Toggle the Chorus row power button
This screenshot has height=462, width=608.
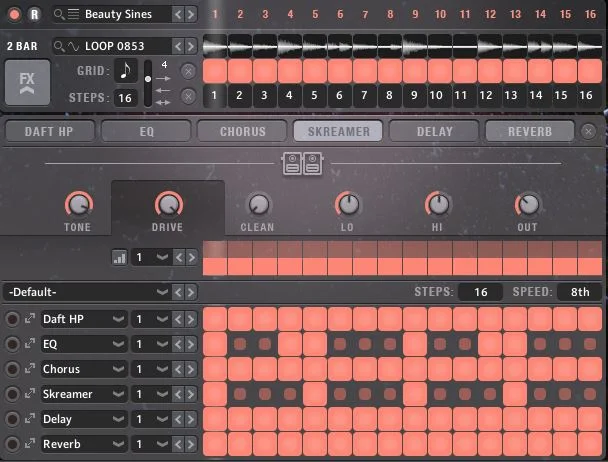[12, 369]
